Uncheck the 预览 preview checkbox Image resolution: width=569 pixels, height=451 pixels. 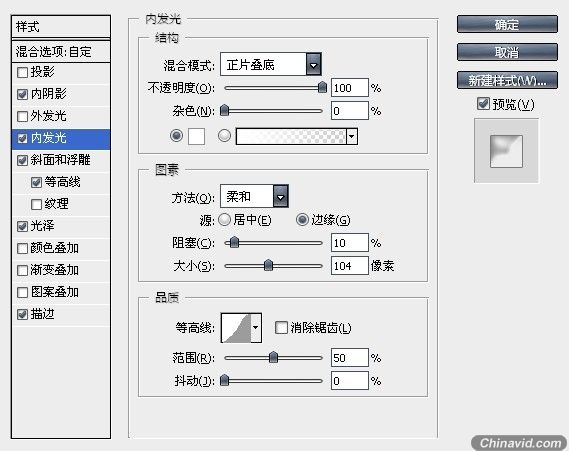483,104
